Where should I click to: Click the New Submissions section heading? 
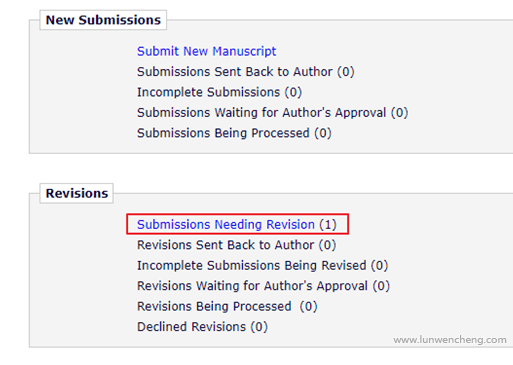point(103,20)
